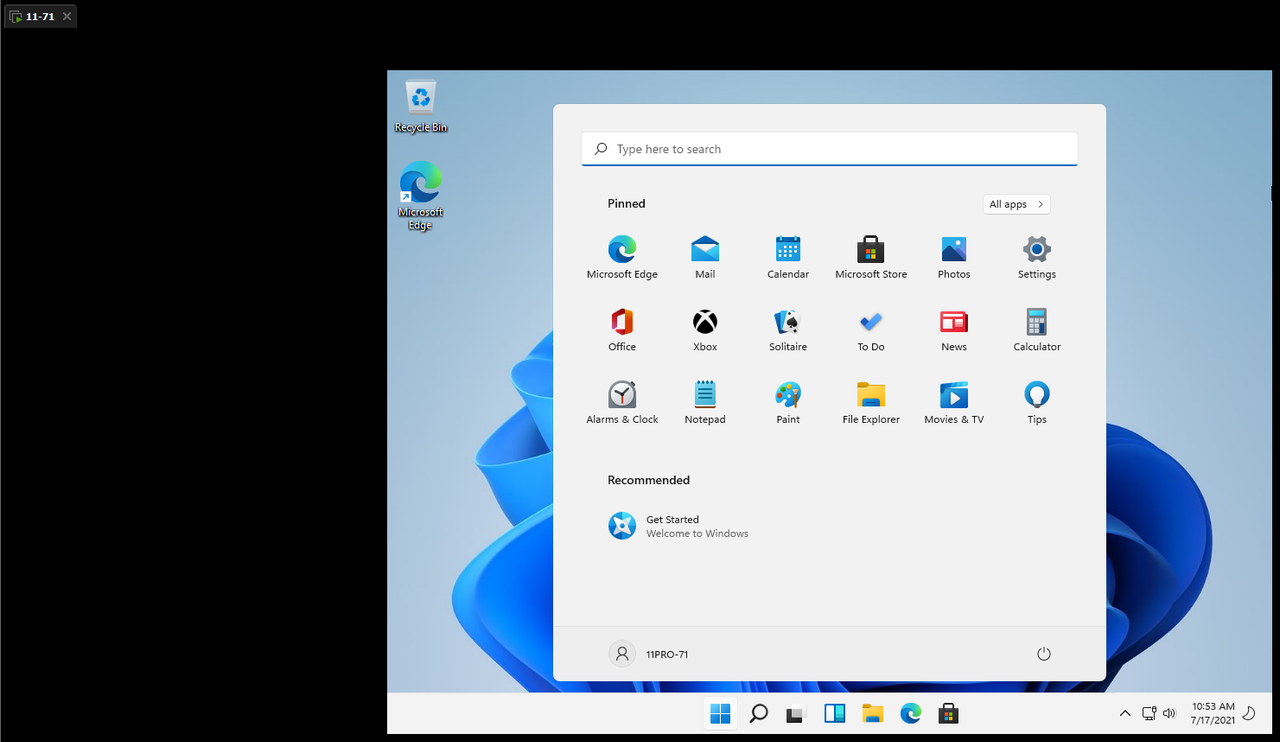Screen dimensions: 1280x742
Task: Launch the Mail app
Action: [x=705, y=257]
